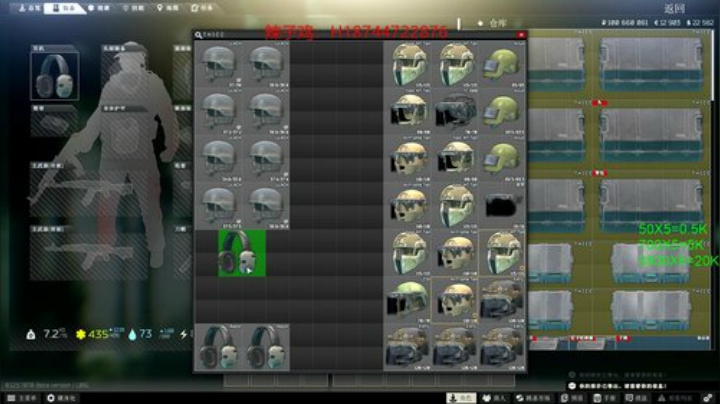Select the equipped headset in earpiece slot

pyautogui.click(x=54, y=76)
